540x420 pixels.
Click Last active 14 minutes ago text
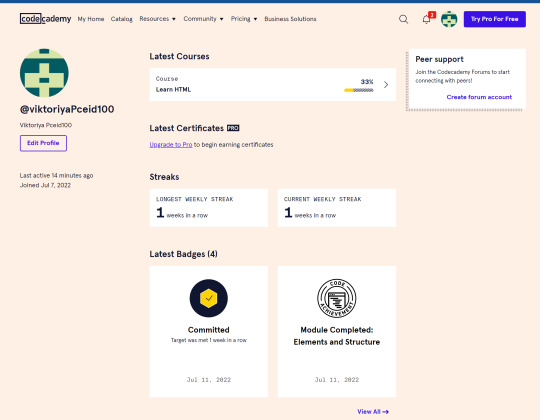click(x=56, y=176)
